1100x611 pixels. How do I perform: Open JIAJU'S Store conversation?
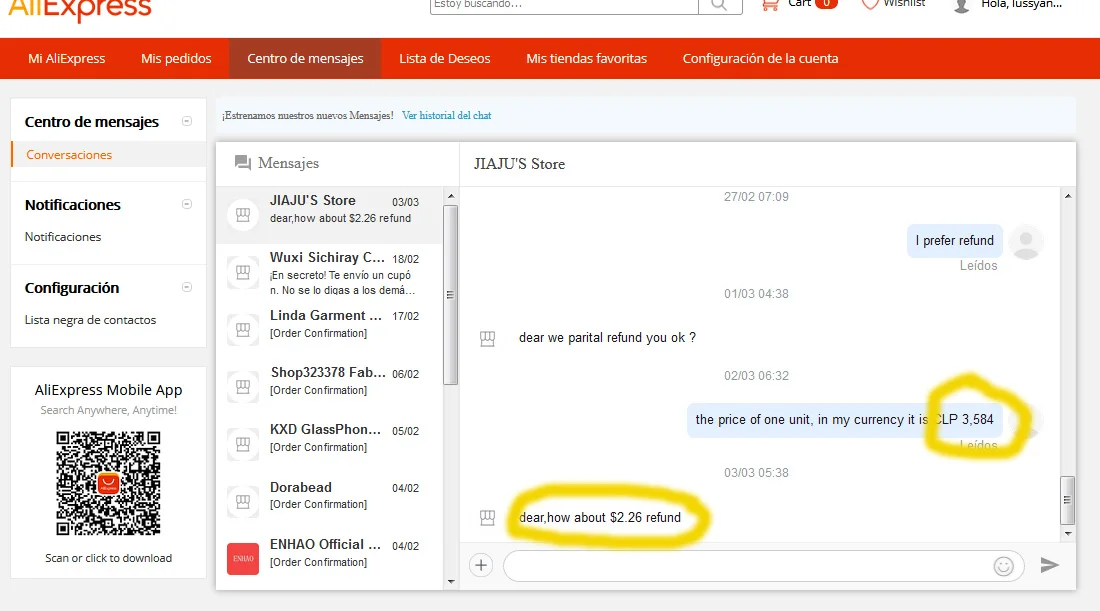click(x=330, y=215)
